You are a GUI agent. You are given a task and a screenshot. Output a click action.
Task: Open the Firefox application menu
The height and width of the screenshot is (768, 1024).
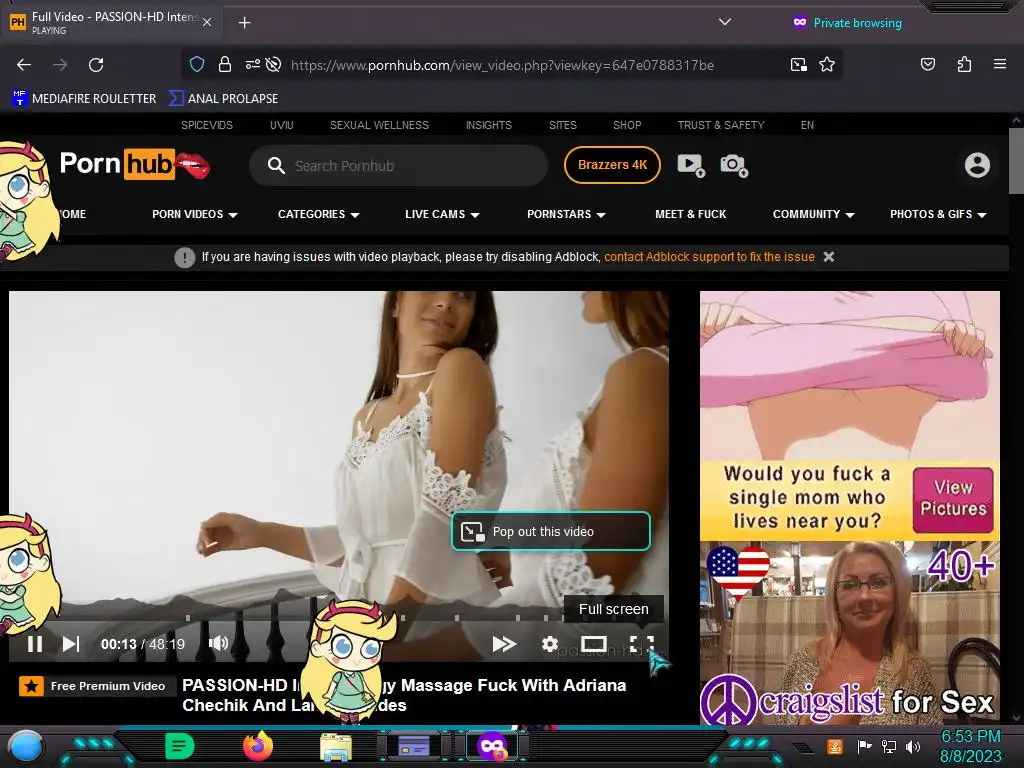click(x=999, y=65)
